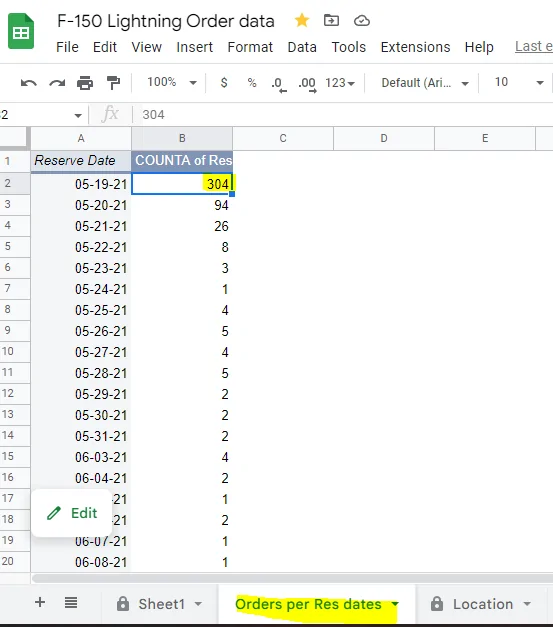The image size is (553, 627).
Task: Click the Move to folder icon
Action: pyautogui.click(x=331, y=20)
